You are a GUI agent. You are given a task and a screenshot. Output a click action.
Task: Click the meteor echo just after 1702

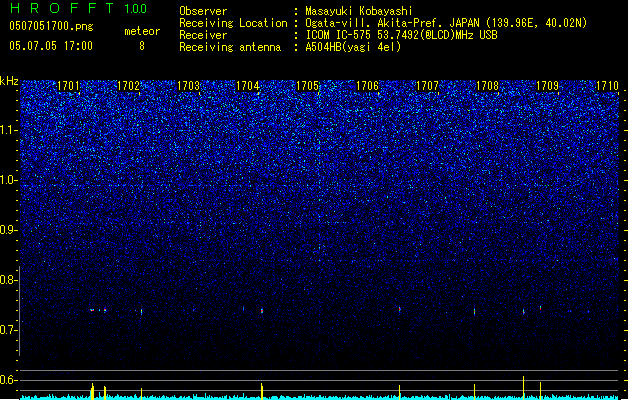click(x=141, y=311)
